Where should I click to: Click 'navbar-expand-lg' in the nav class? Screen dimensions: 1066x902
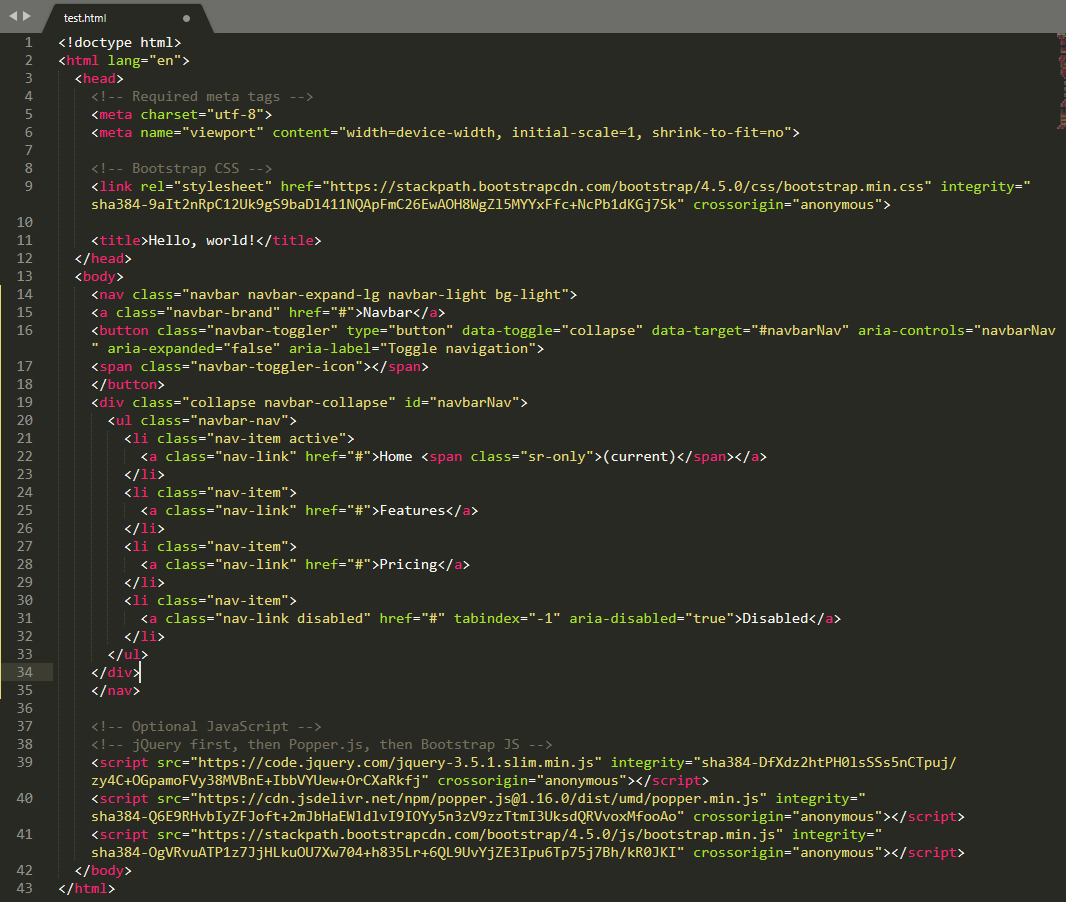pos(313,294)
